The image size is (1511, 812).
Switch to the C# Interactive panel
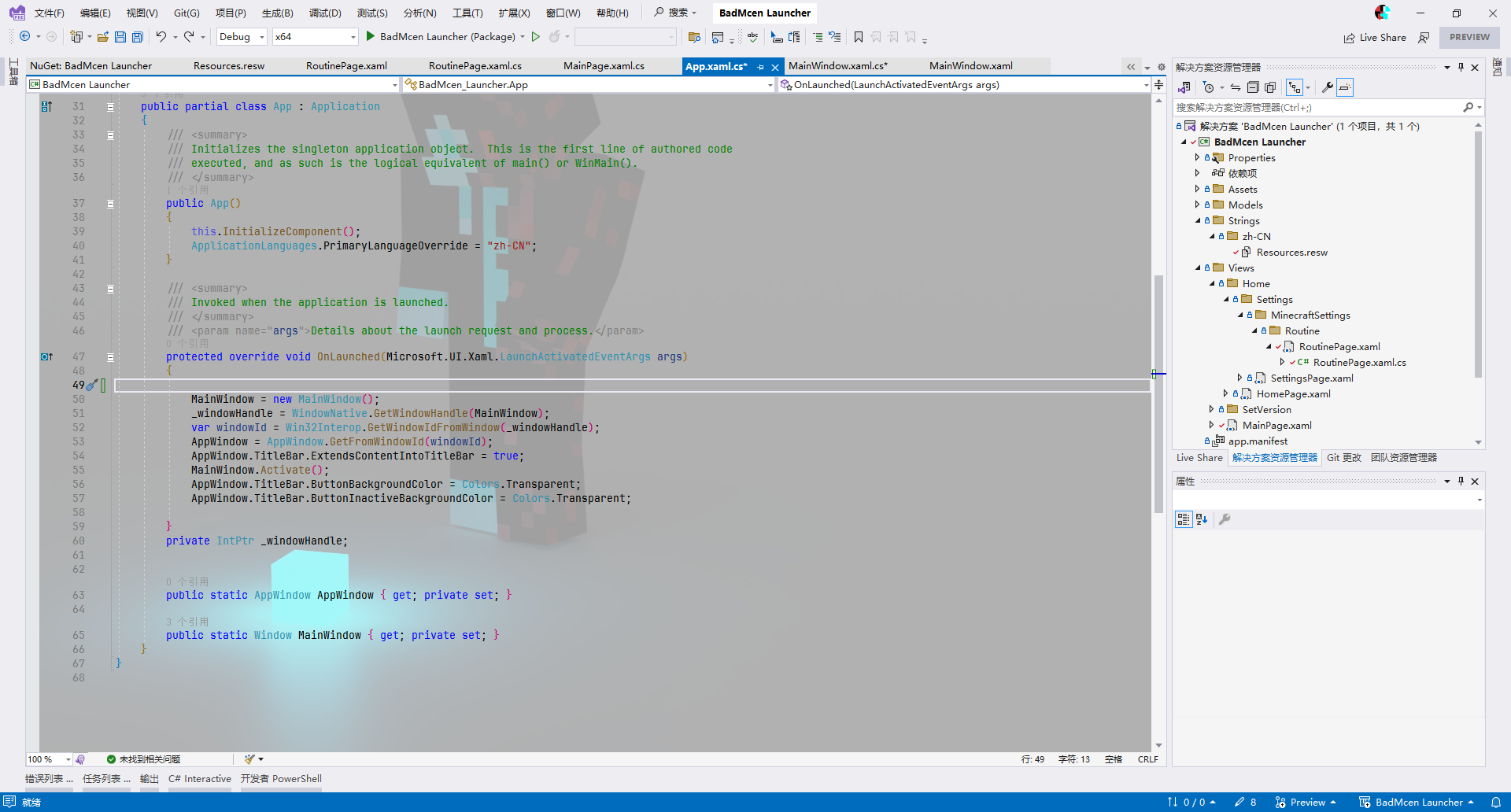[x=200, y=778]
